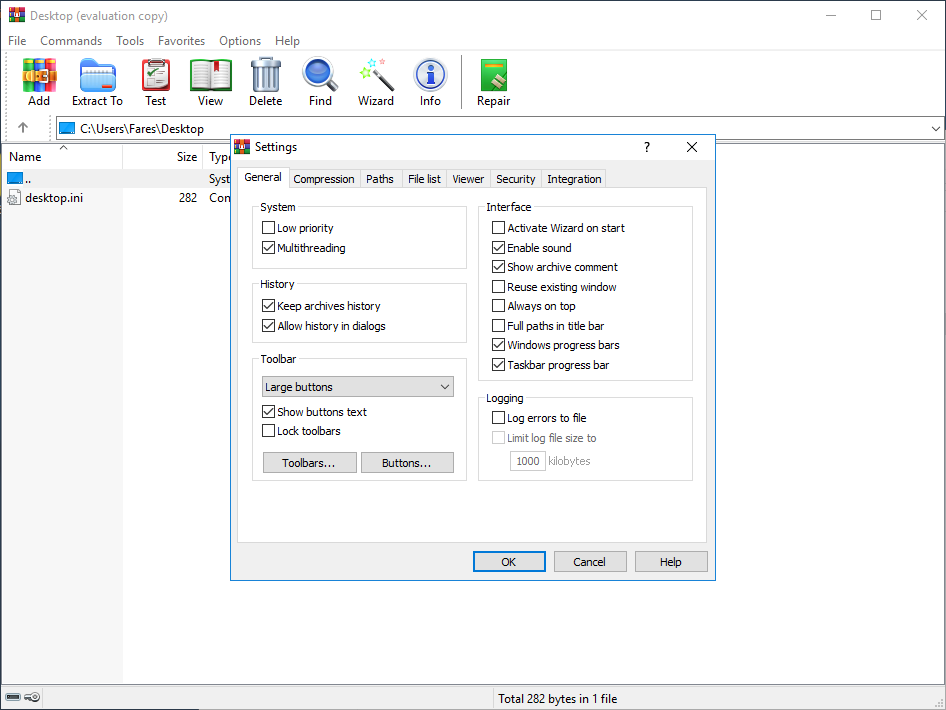Enable the Low priority checkbox
Image resolution: width=946 pixels, height=710 pixels.
[x=268, y=227]
